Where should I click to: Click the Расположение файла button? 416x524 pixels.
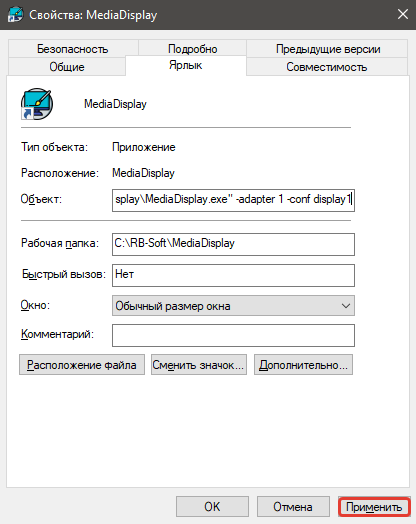82,365
